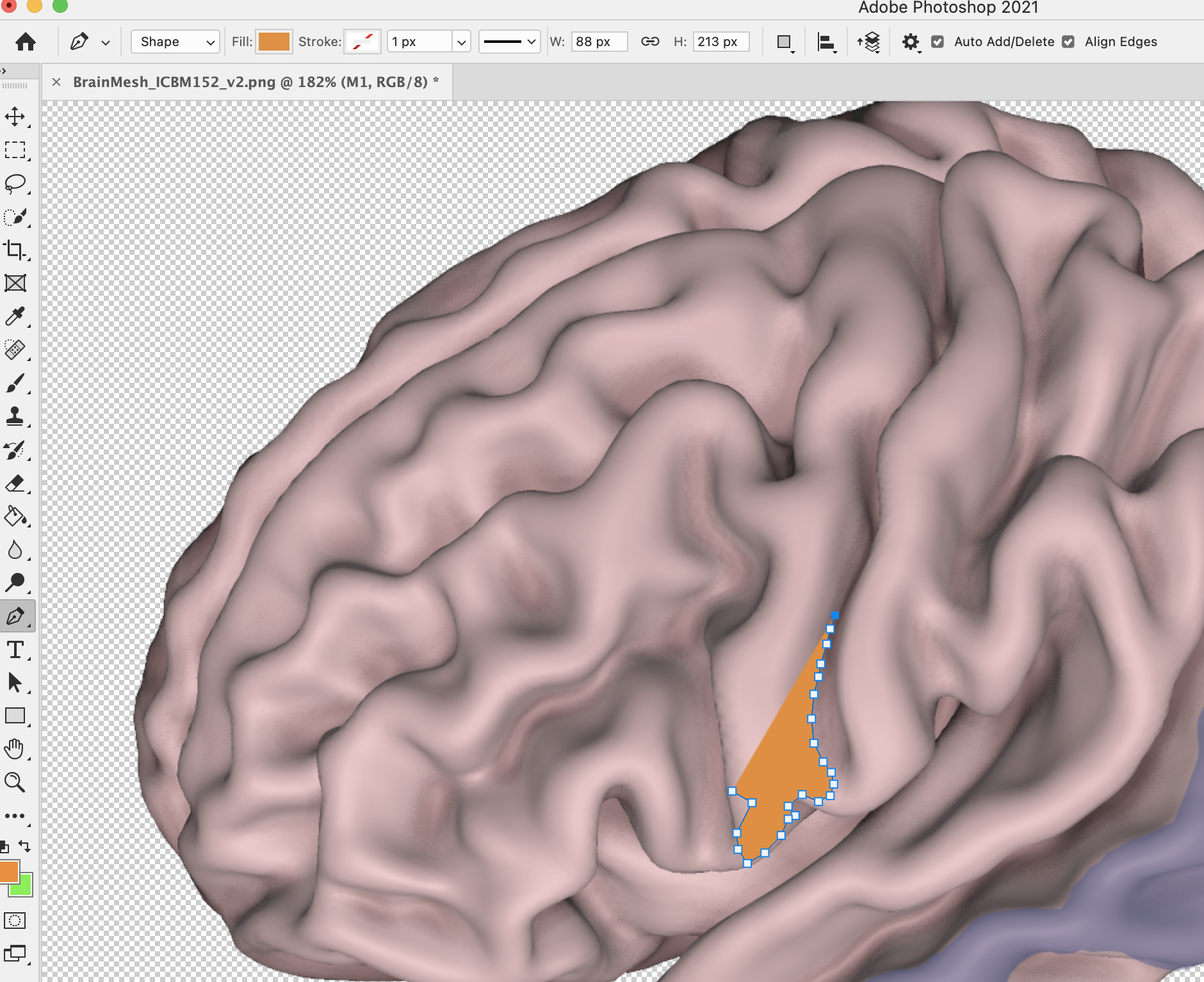1204x982 pixels.
Task: Select the Rectangle shape tool
Action: pos(15,716)
